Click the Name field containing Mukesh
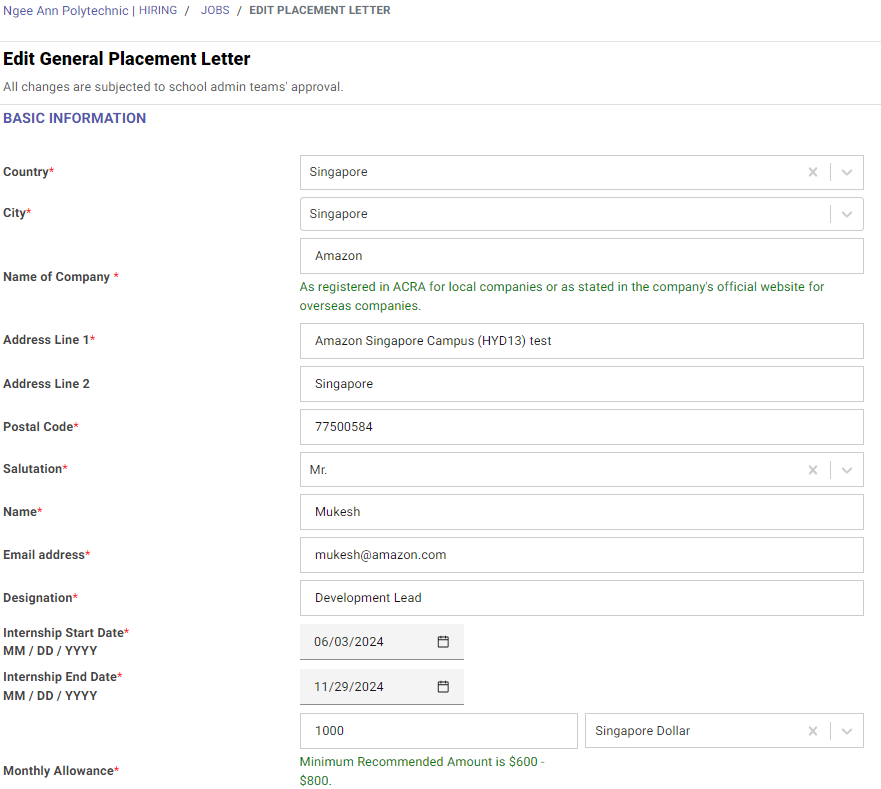 (x=581, y=512)
